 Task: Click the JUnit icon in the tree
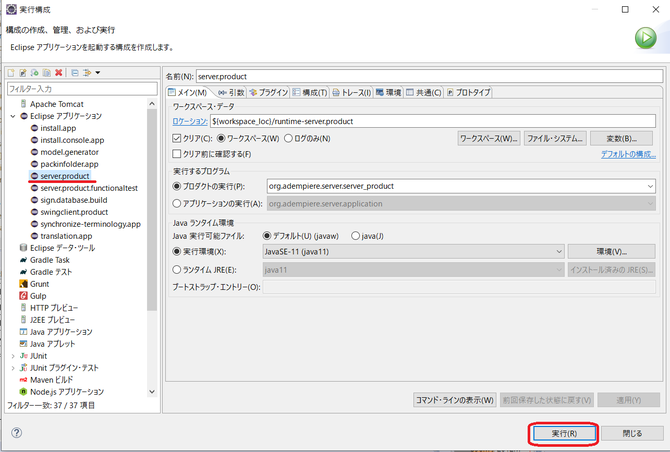click(x=24, y=355)
